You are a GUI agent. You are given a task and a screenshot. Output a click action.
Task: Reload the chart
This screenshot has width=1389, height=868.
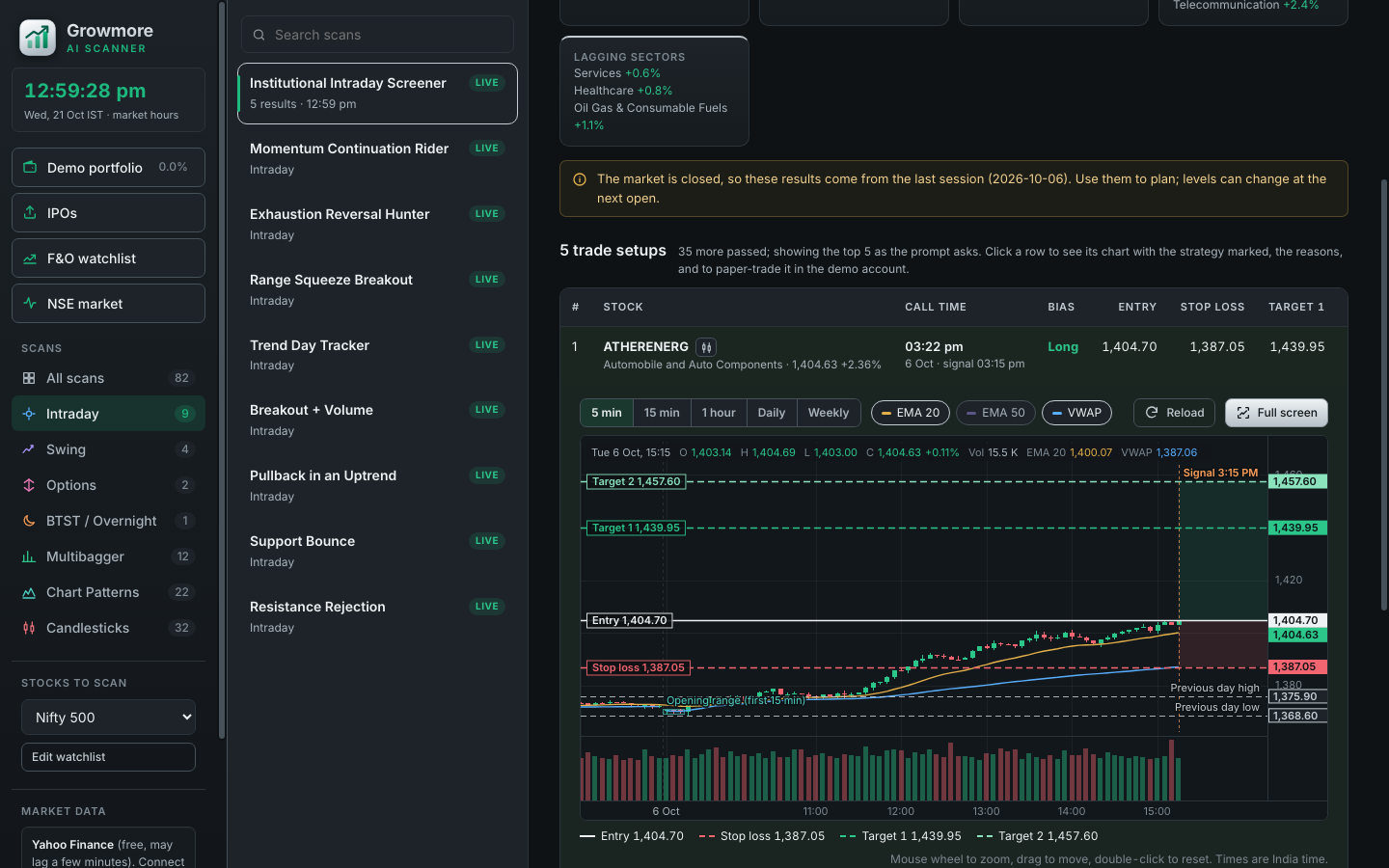click(1174, 413)
